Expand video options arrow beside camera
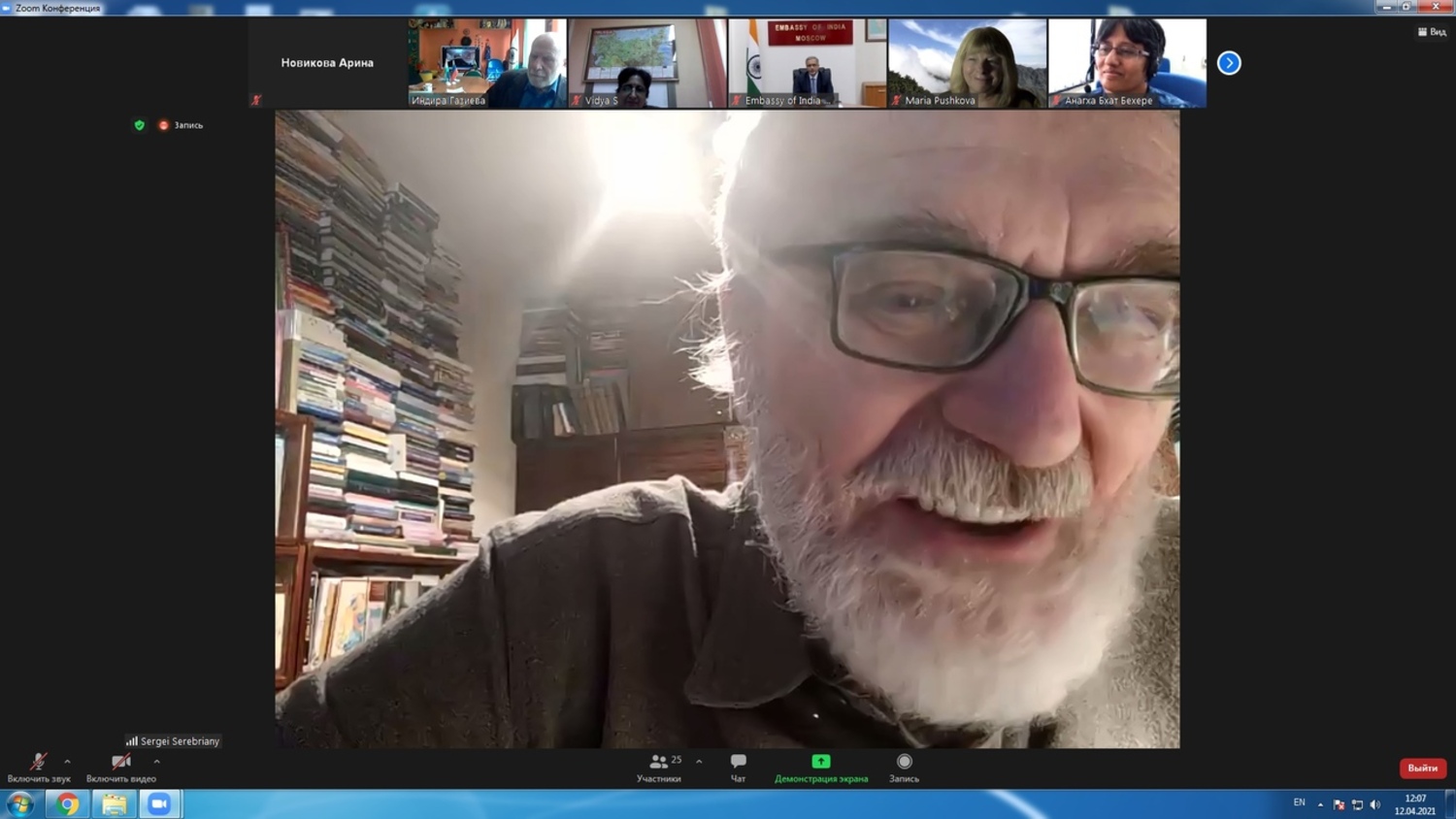Viewport: 1456px width, 819px height. pos(156,762)
